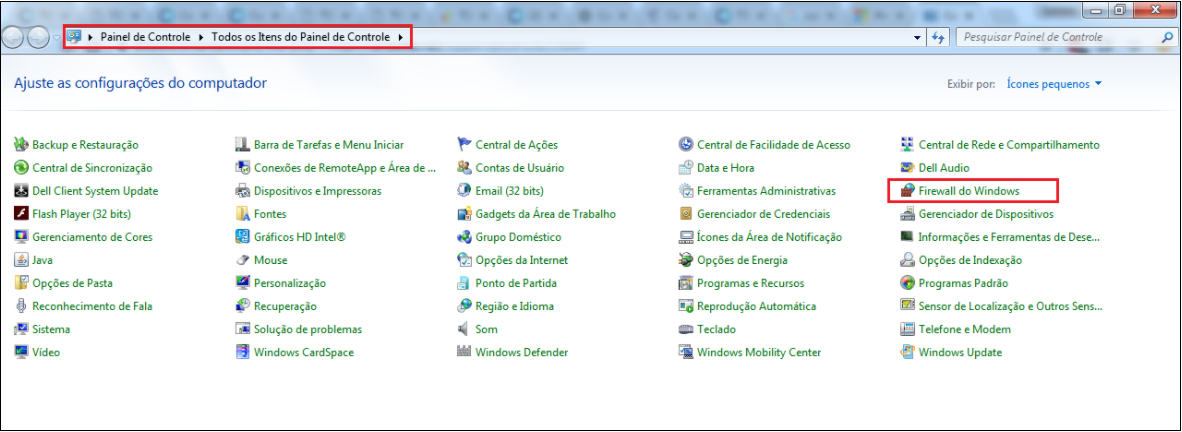Screen dimensions: 1182x432
Task: Click the Fontes icon
Action: (243, 214)
